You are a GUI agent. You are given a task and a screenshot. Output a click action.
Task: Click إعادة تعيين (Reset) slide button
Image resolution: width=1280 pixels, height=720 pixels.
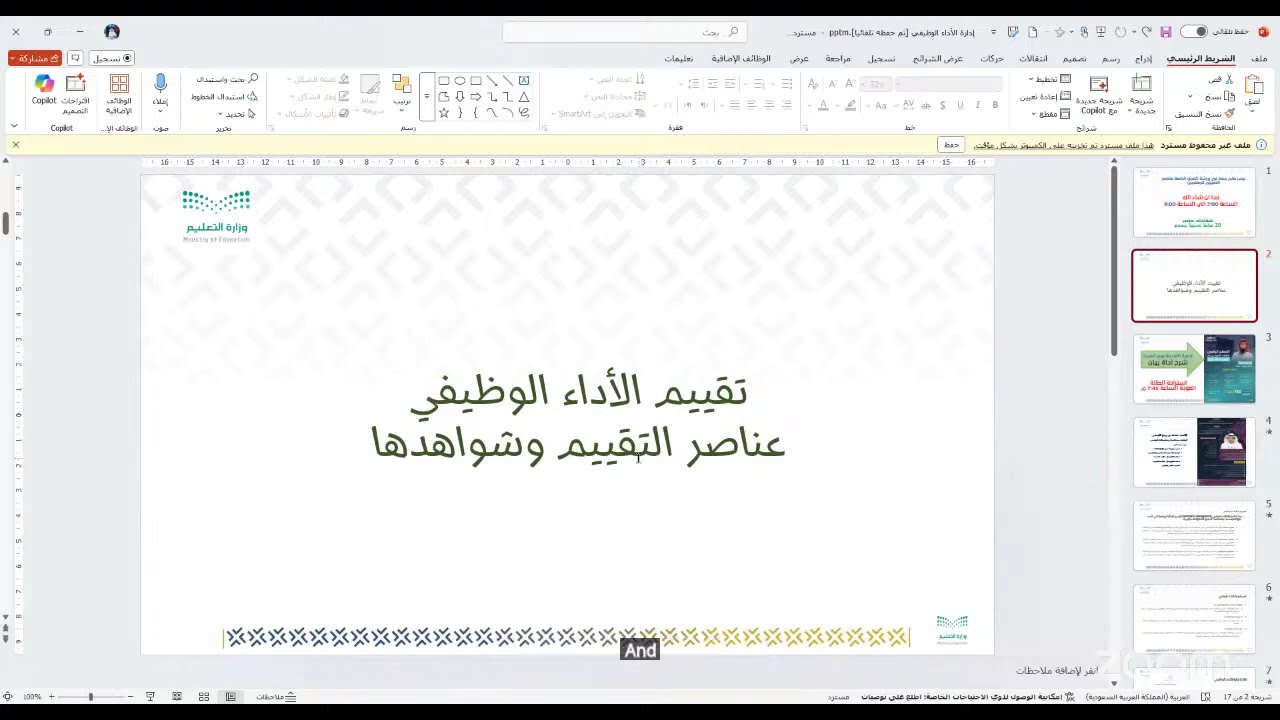(x=1045, y=97)
